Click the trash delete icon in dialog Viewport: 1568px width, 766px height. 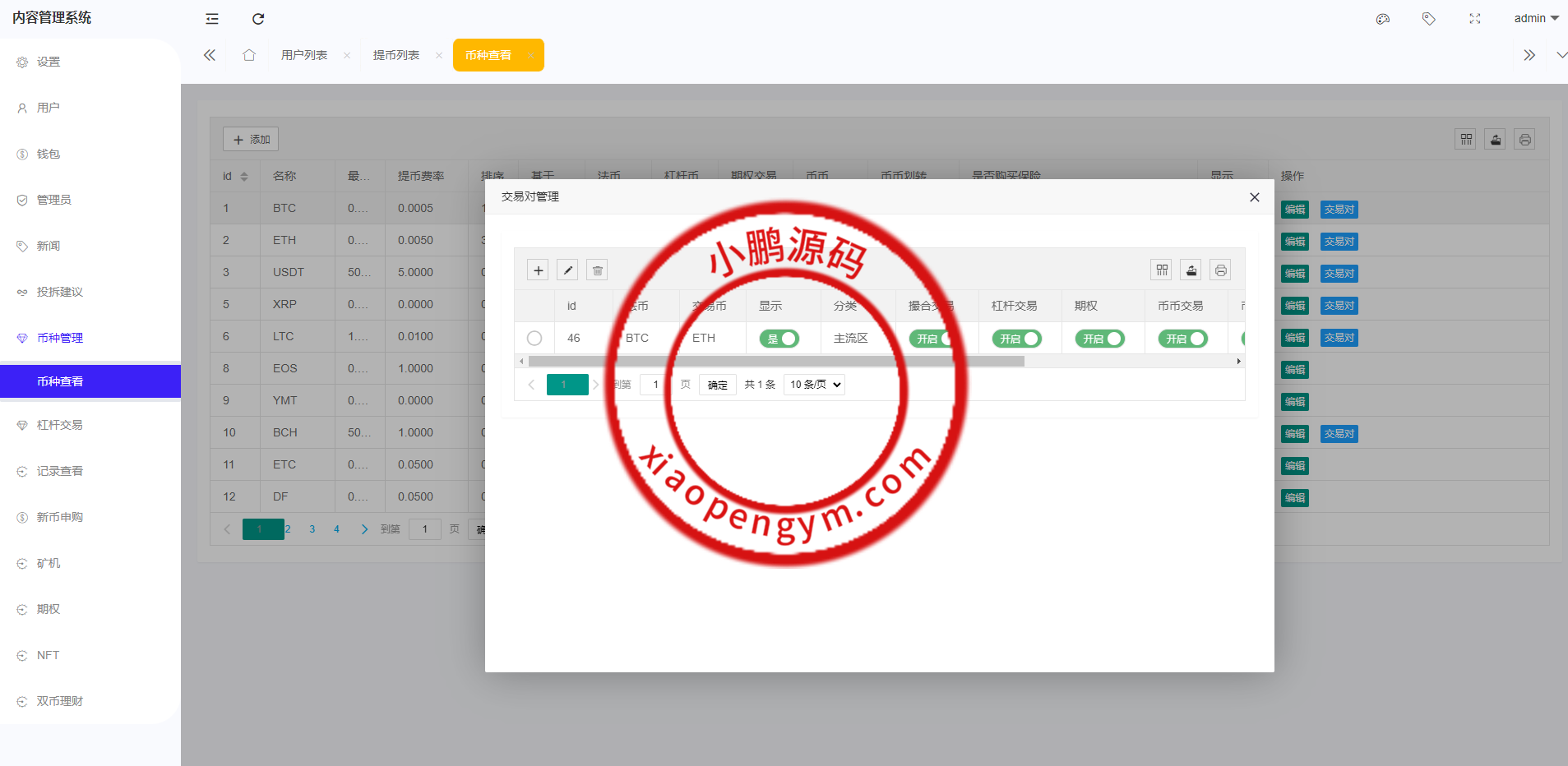tap(598, 270)
